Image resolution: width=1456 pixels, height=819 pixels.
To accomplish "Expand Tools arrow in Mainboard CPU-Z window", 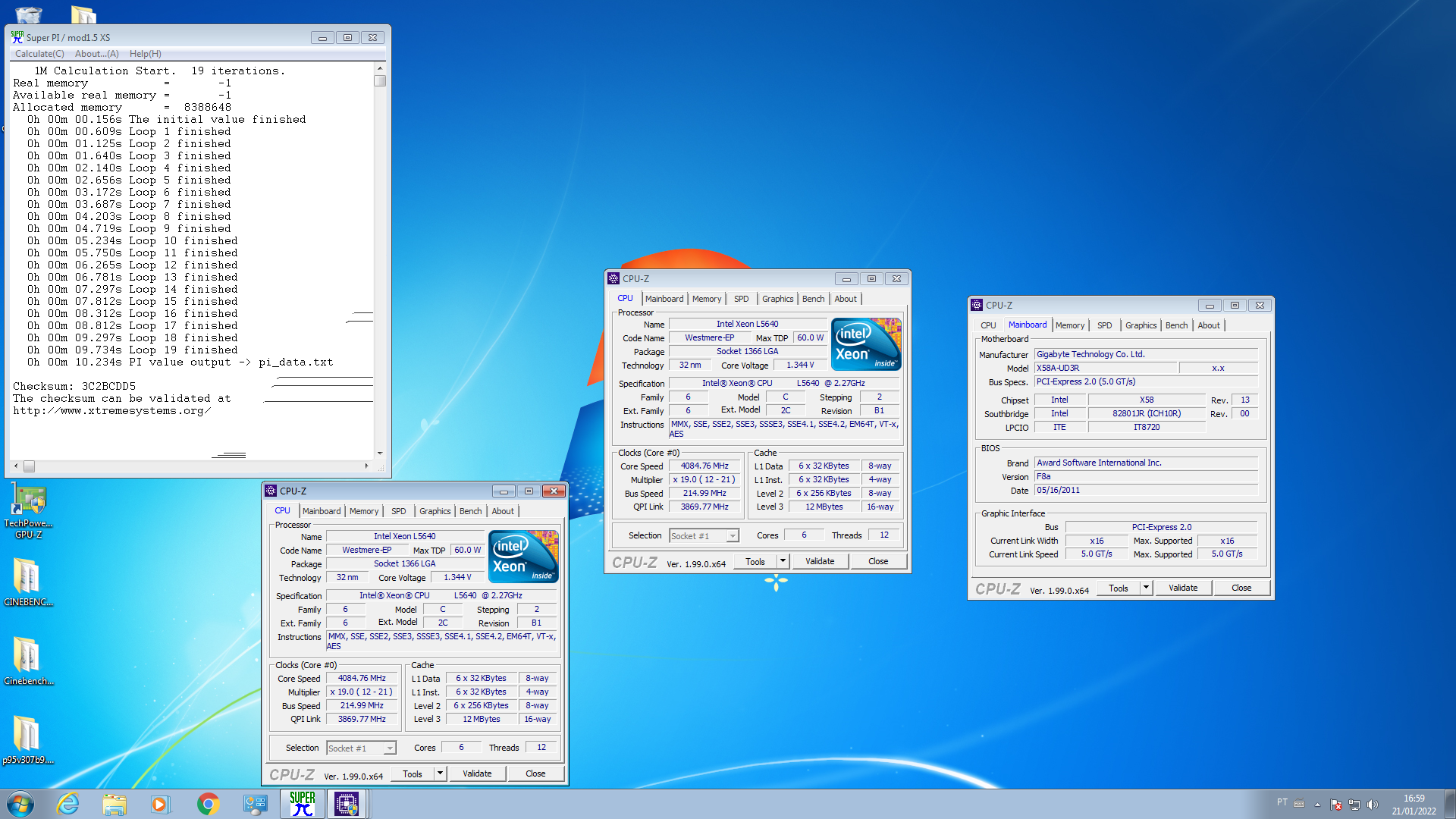I will click(x=1146, y=588).
